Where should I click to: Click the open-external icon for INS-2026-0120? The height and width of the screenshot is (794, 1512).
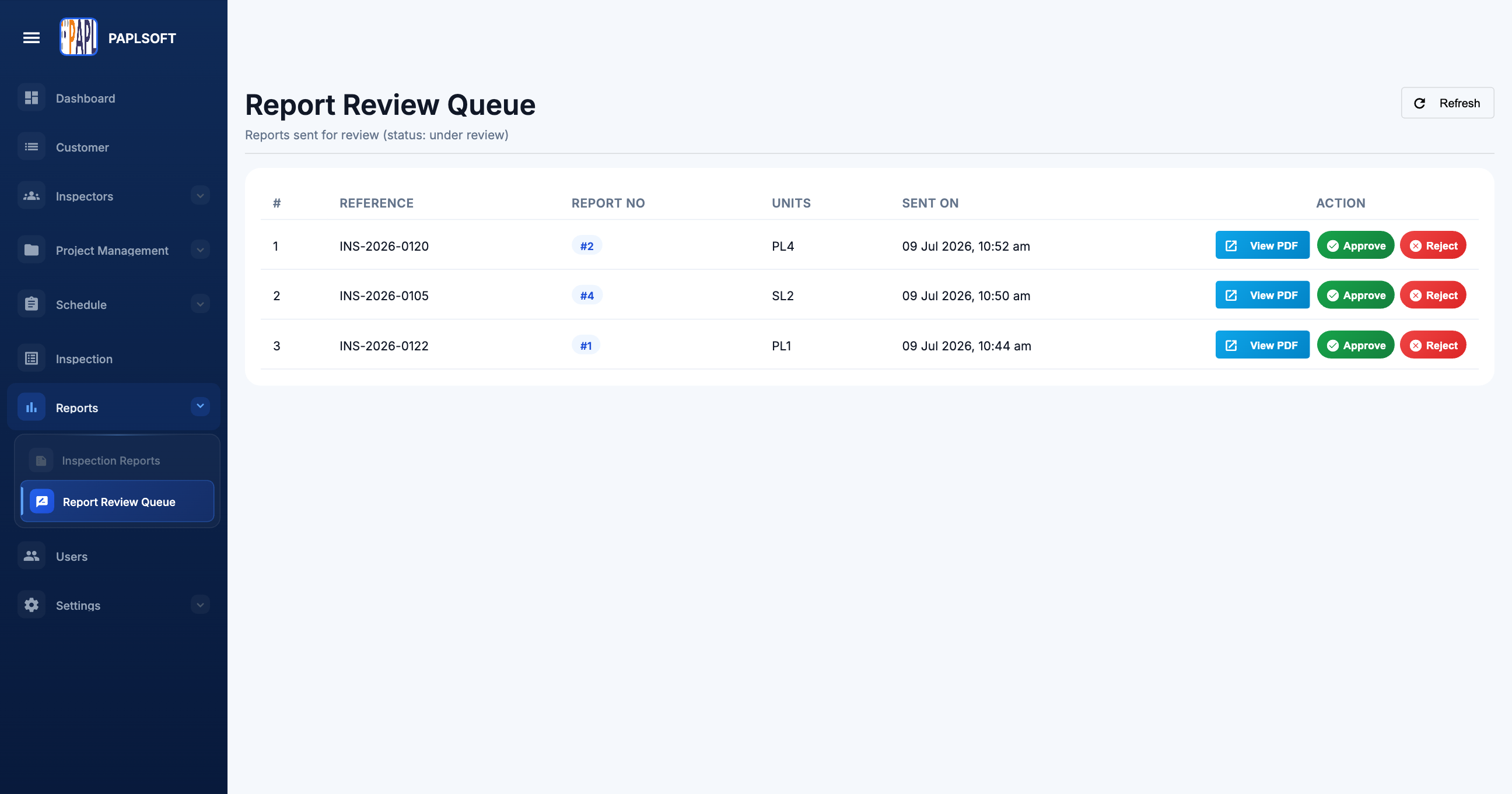pos(1231,245)
